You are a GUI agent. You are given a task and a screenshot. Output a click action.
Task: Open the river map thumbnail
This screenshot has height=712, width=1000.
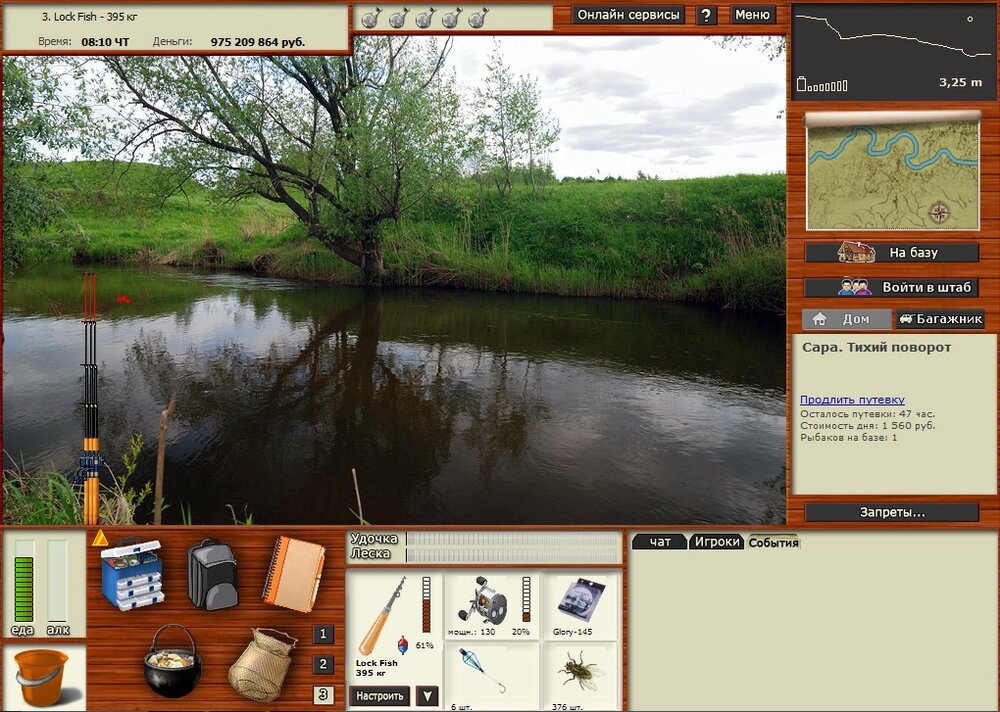pyautogui.click(x=892, y=172)
